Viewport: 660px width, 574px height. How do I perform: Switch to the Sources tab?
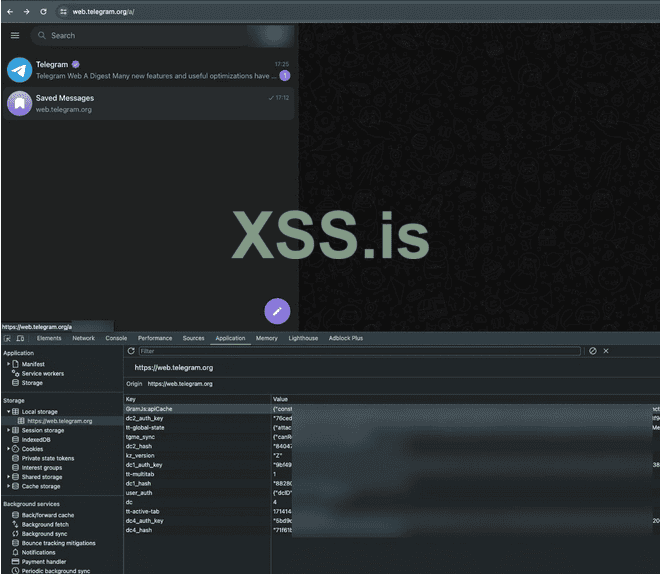[x=193, y=338]
